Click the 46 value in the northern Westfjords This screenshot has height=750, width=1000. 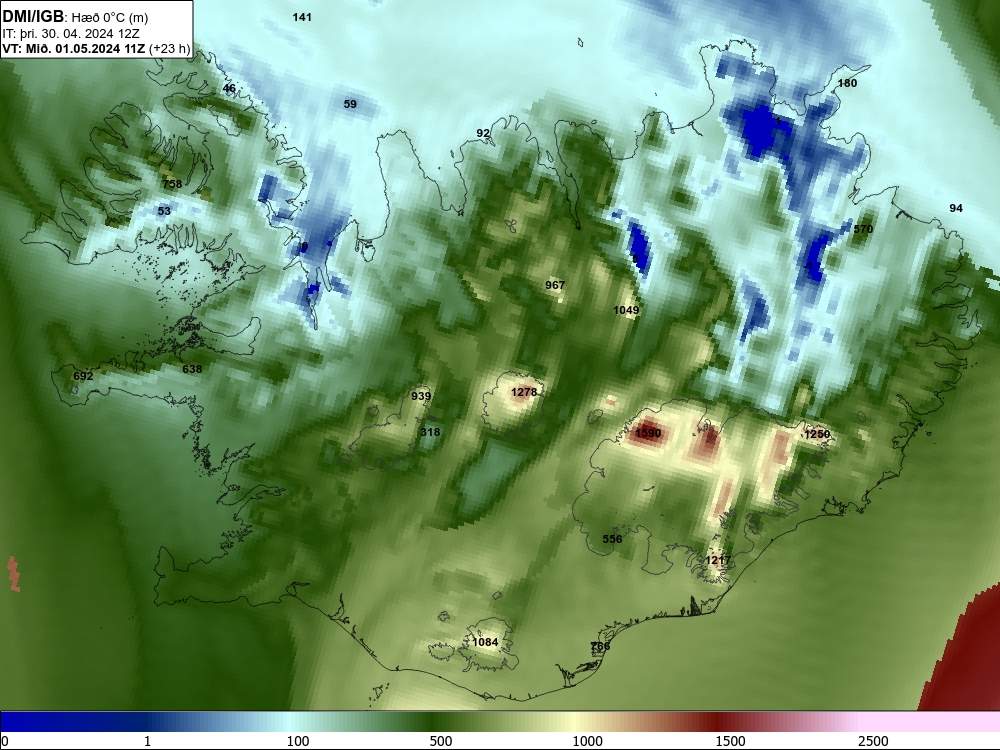[229, 89]
